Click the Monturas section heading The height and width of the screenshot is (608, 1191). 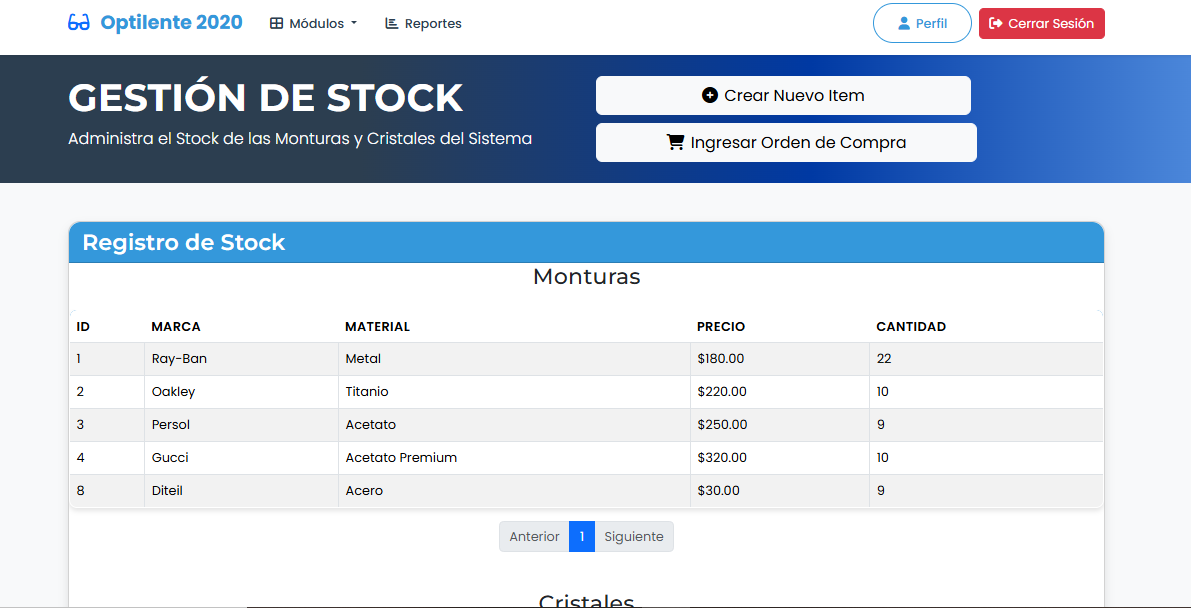[586, 277]
